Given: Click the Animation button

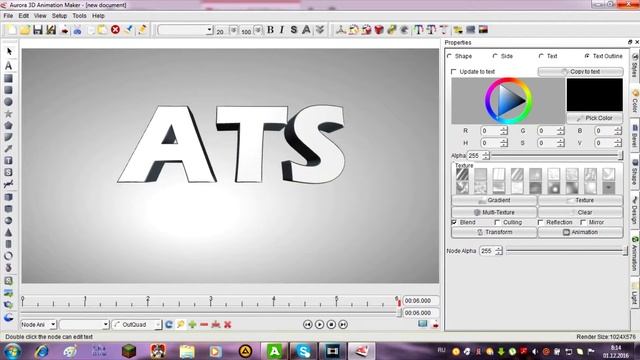Looking at the screenshot, I should pos(580,232).
